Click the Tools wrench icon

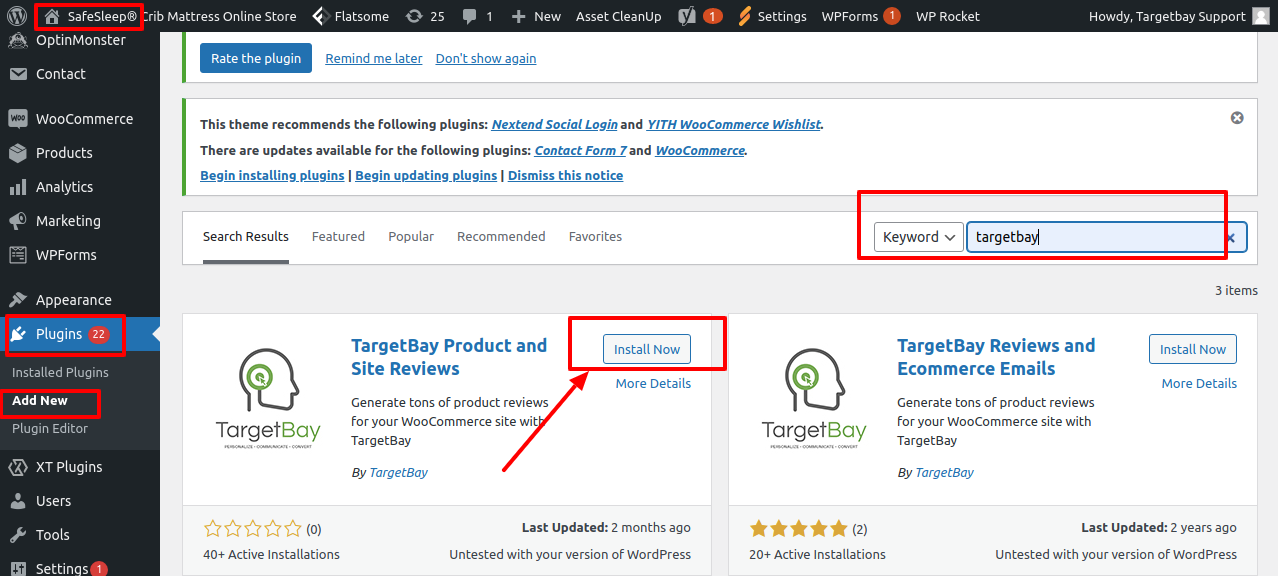tap(17, 535)
